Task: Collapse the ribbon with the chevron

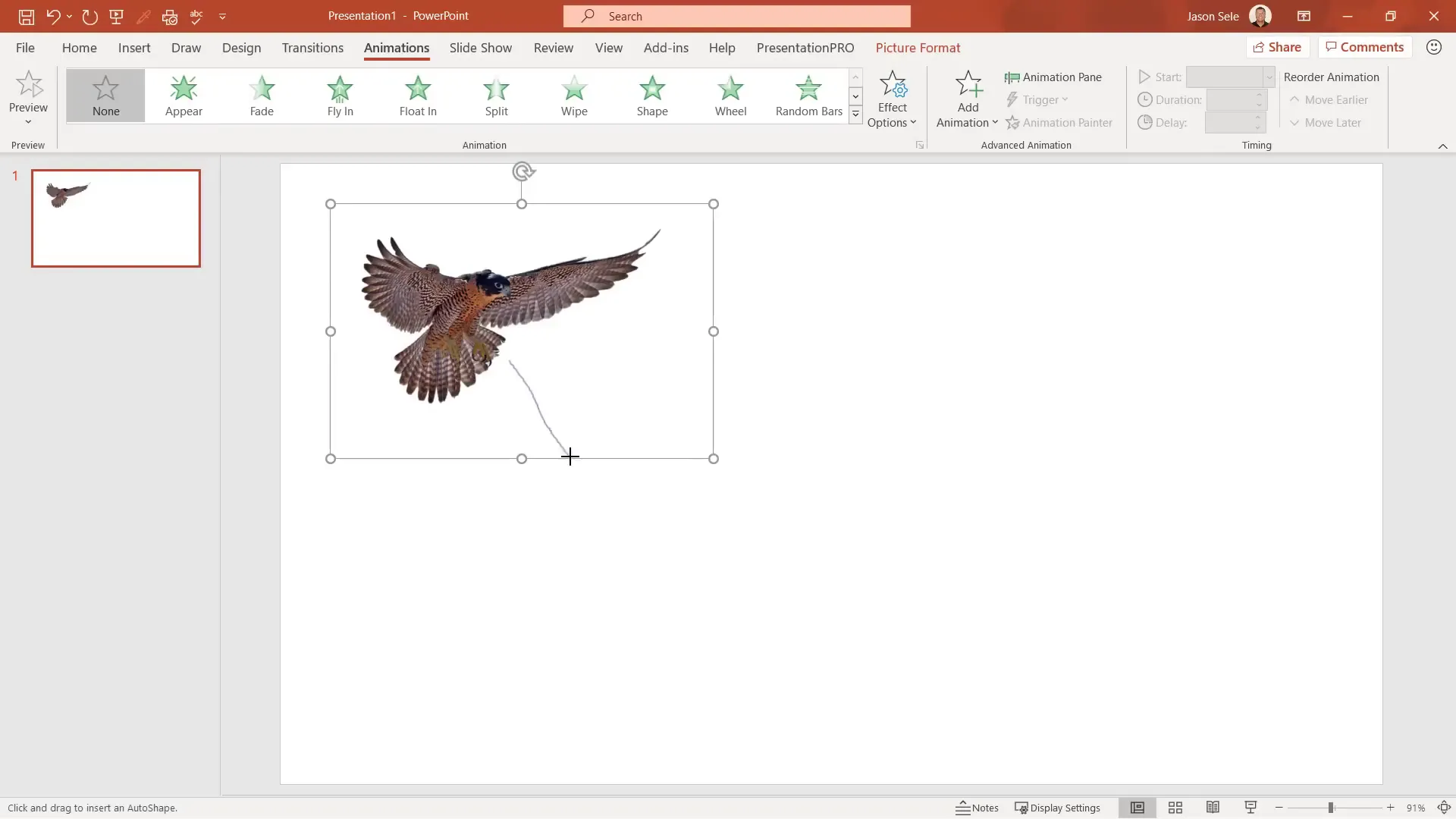Action: pos(1442,146)
